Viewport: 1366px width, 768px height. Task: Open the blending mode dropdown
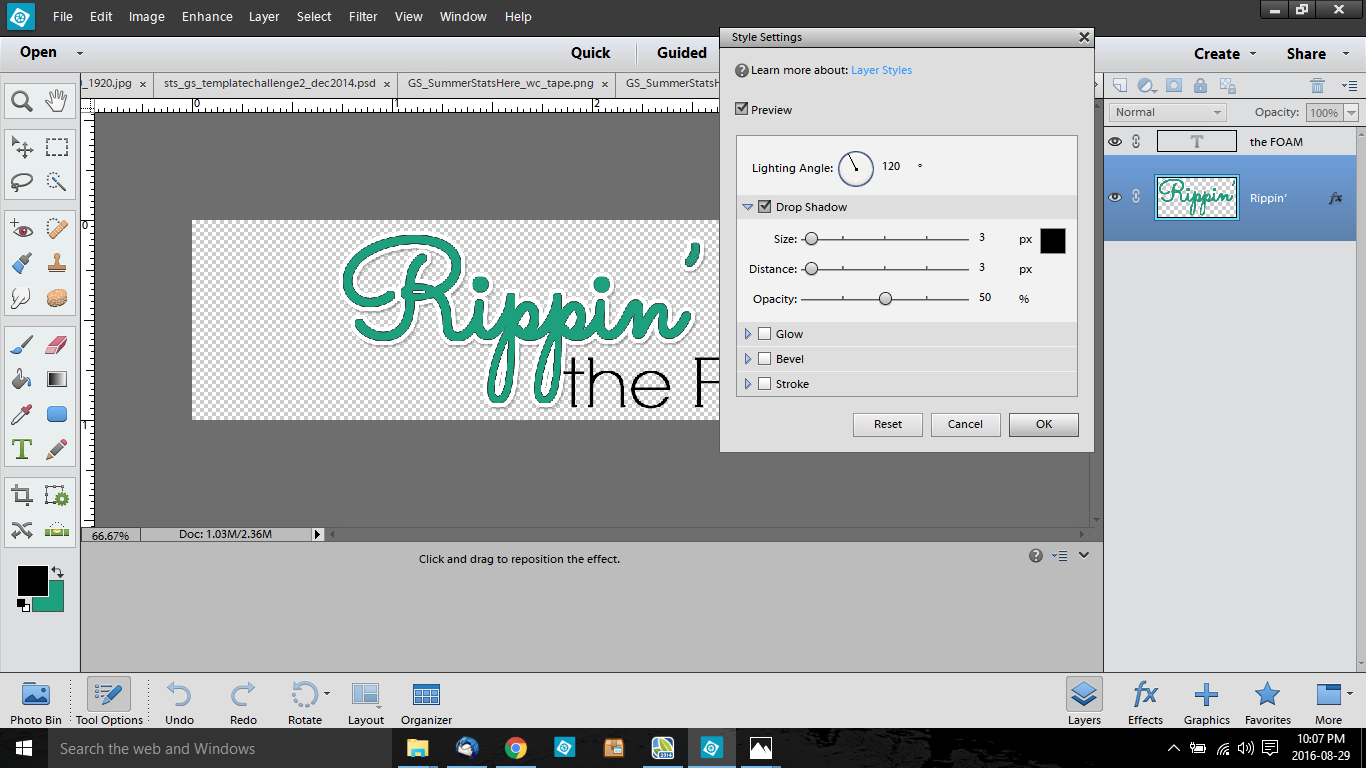pos(1166,111)
